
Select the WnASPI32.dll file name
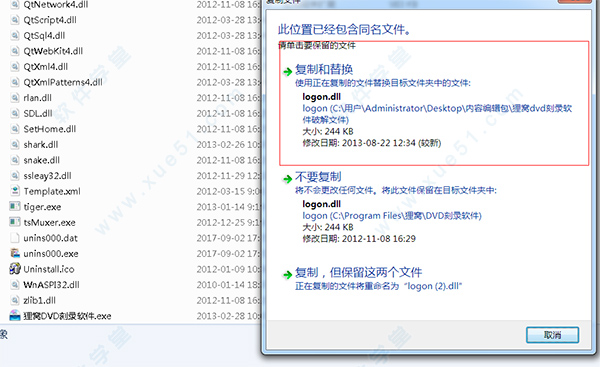51,285
